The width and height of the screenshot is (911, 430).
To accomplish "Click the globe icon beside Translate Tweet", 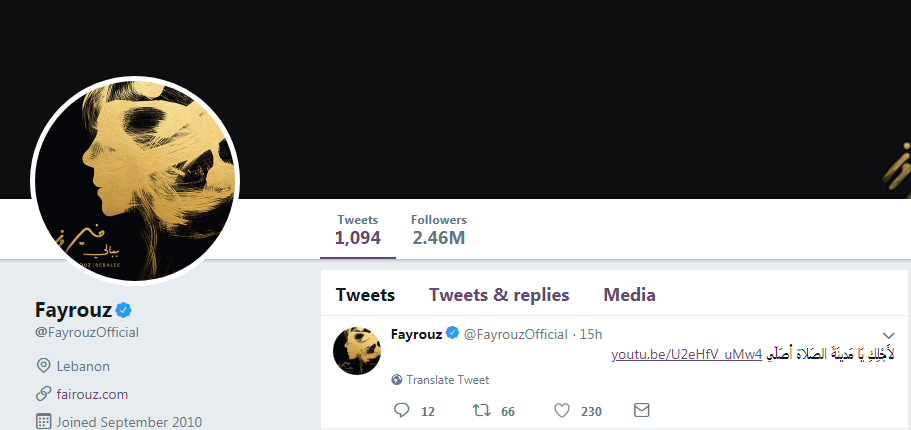I will tap(397, 380).
